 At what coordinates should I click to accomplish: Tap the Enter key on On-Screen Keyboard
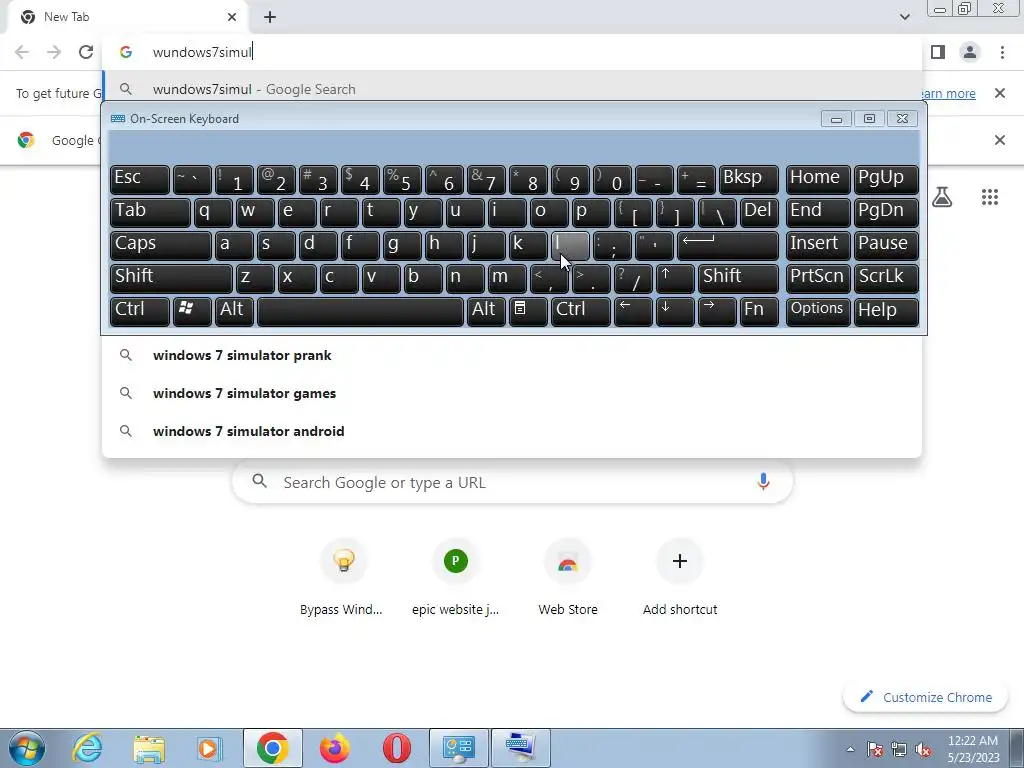tap(728, 245)
